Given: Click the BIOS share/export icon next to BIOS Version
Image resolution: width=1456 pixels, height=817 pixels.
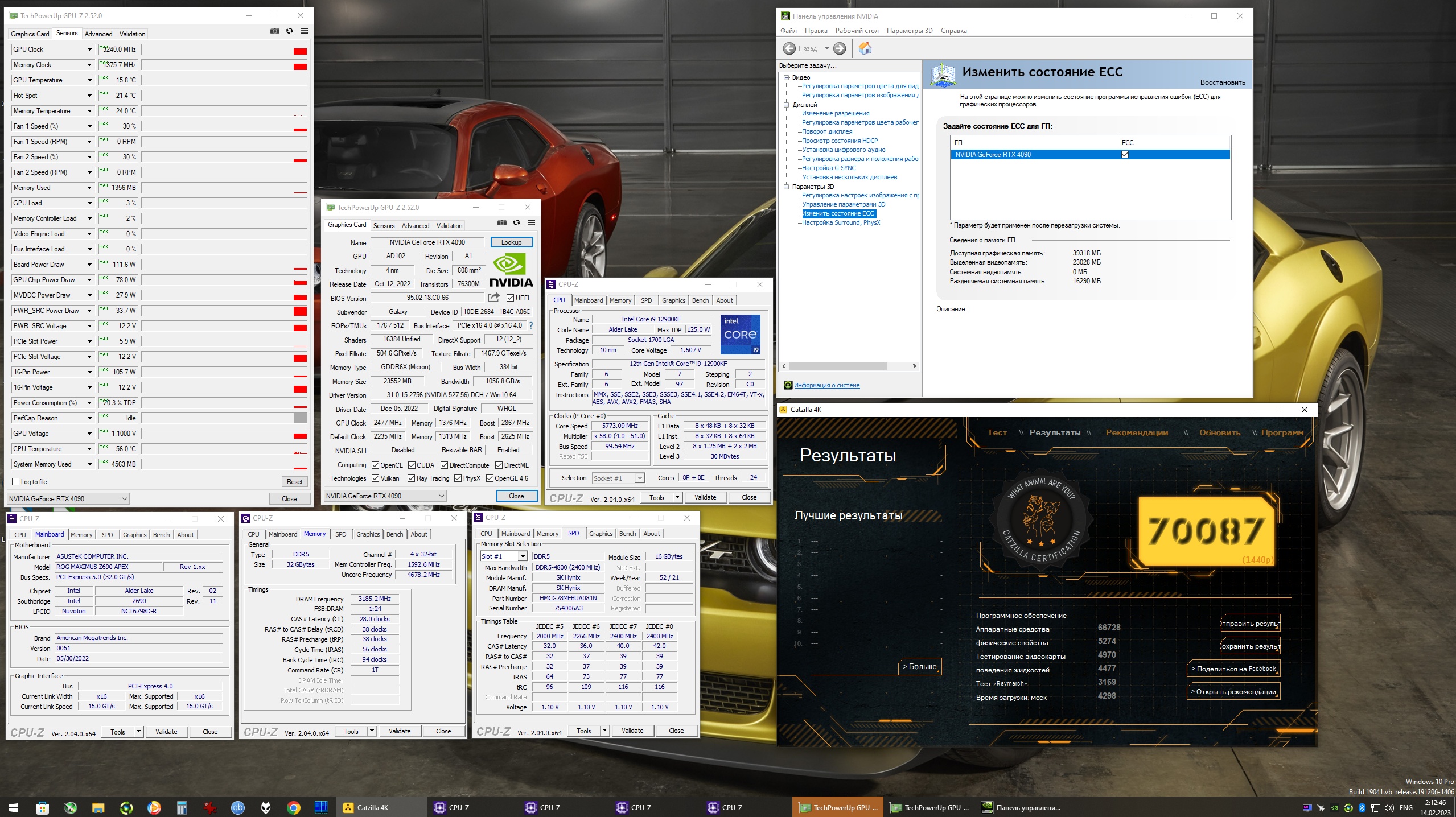Looking at the screenshot, I should pos(493,298).
